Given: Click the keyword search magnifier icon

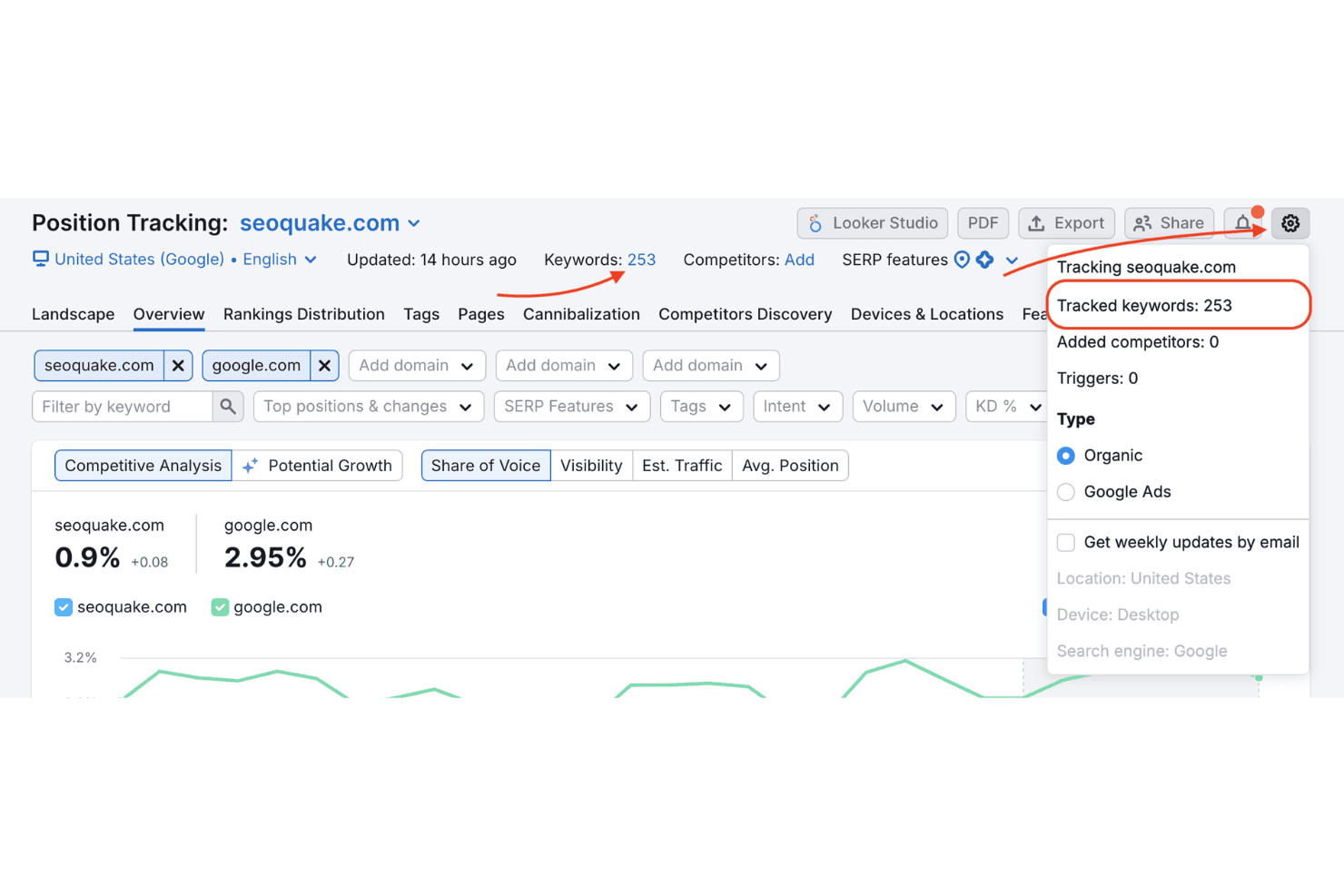Looking at the screenshot, I should pos(228,407).
